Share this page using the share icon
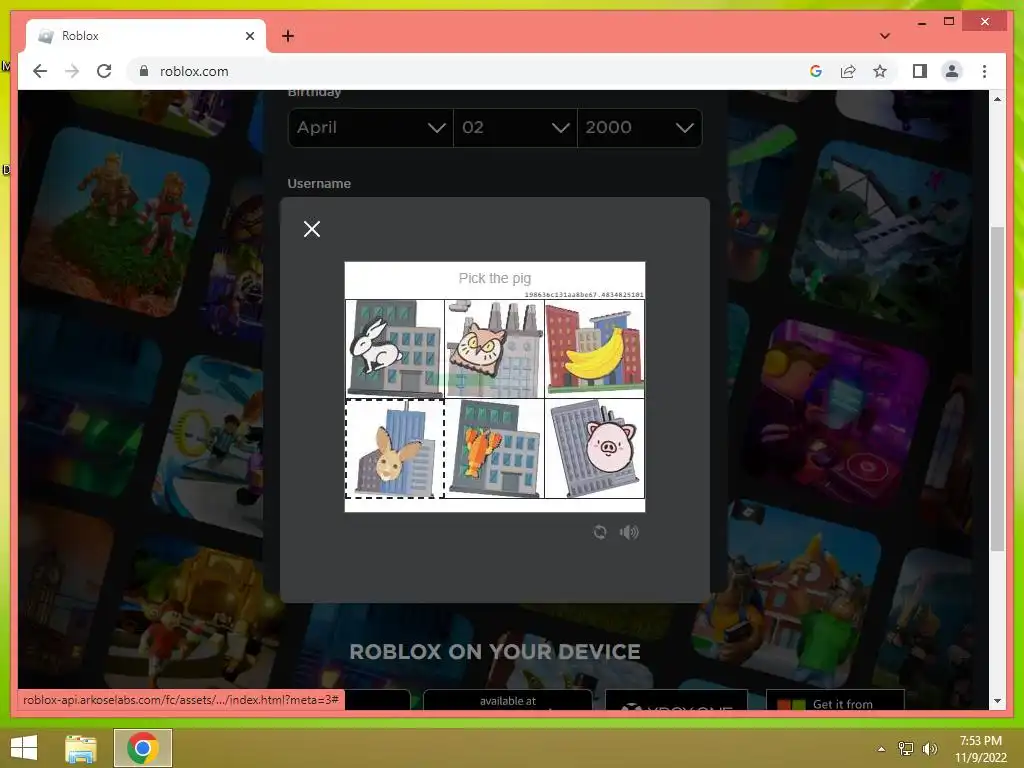The height and width of the screenshot is (768, 1024). click(x=848, y=71)
